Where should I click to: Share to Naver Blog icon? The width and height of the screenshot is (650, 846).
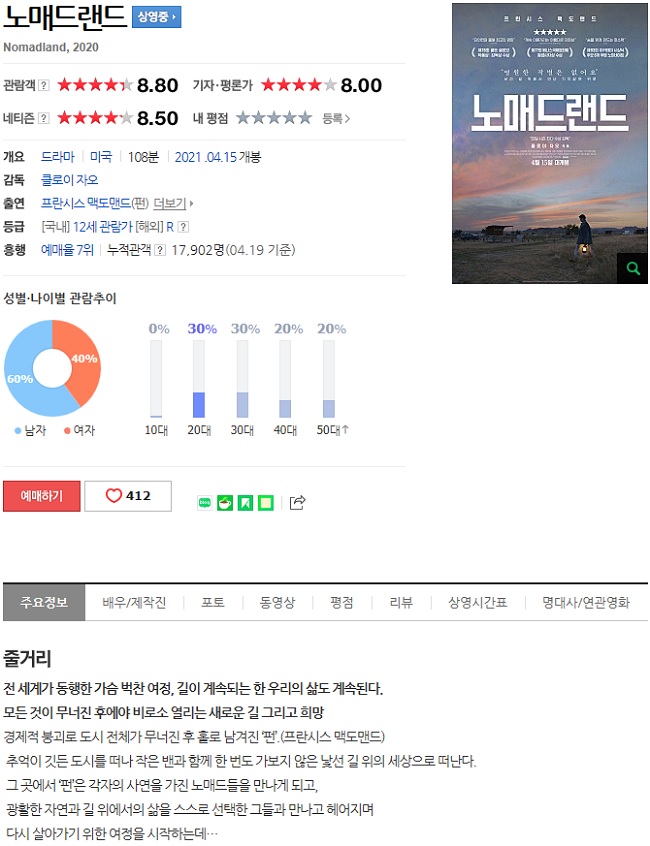click(x=204, y=503)
